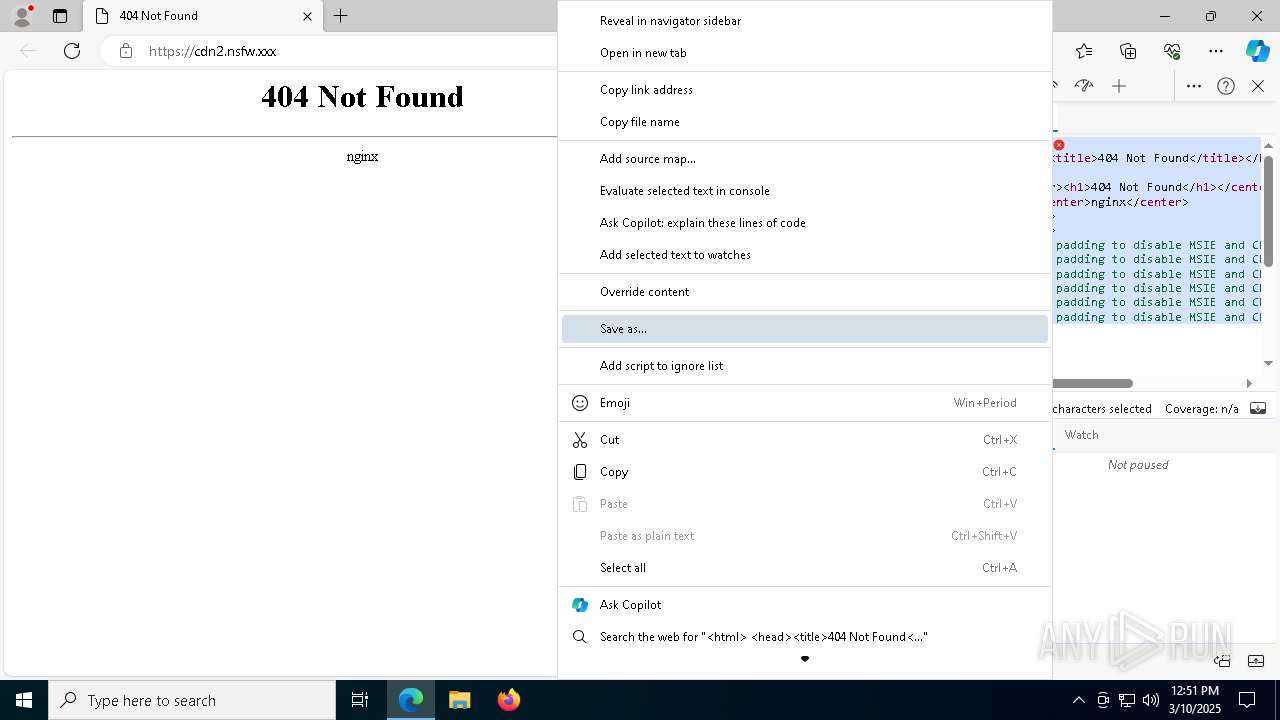Choose Open in new tab
This screenshot has height=720, width=1280.
tap(805, 52)
